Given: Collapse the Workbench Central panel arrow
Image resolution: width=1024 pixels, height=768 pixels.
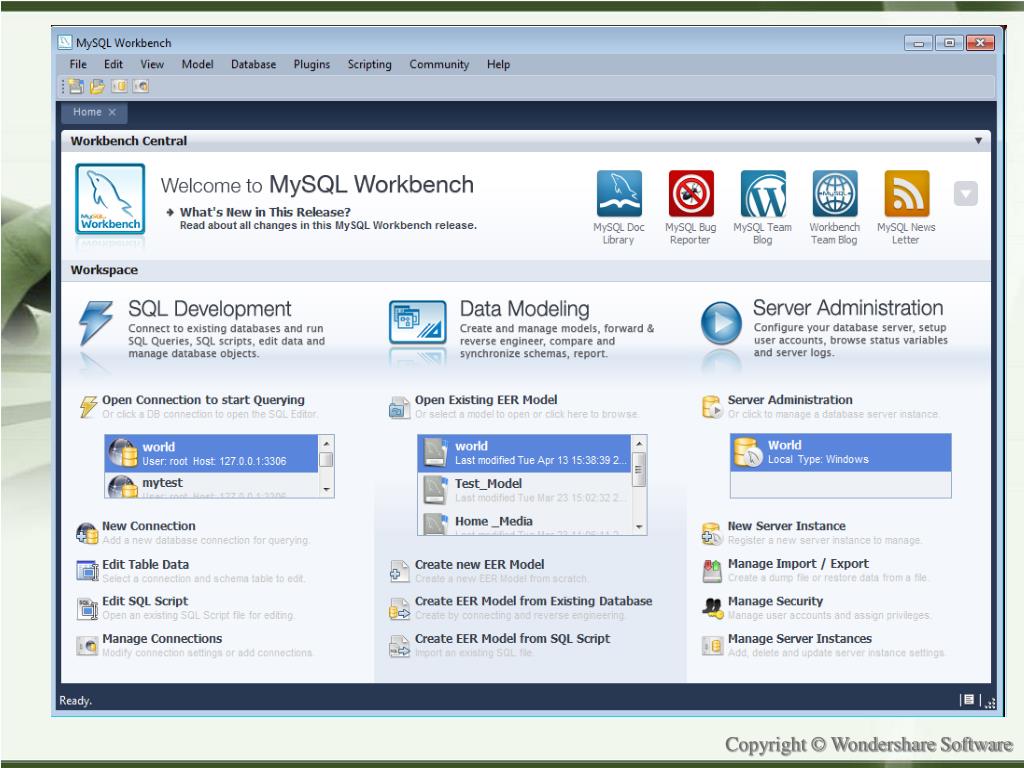Looking at the screenshot, I should click(978, 140).
